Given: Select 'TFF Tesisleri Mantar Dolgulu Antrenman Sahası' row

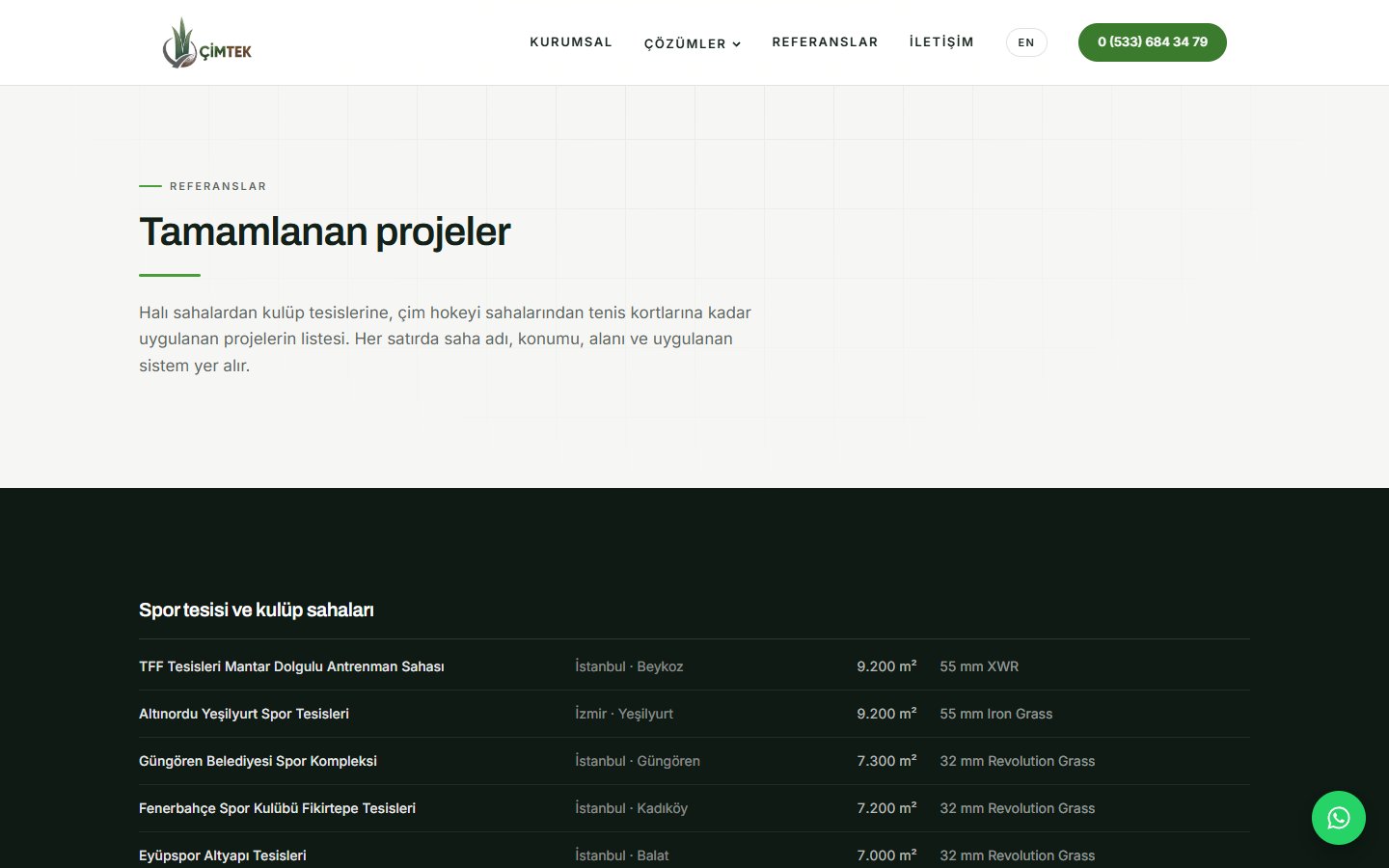Looking at the screenshot, I should pos(694,666).
